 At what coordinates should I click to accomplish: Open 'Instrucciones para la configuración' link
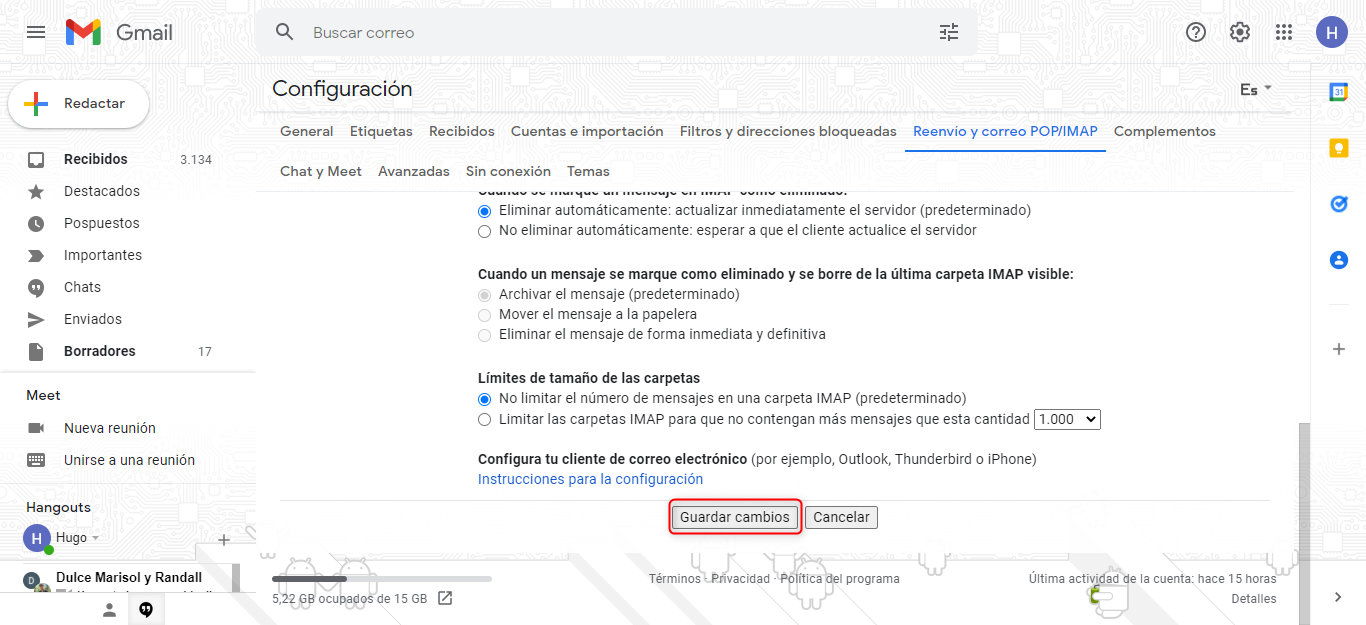click(590, 479)
